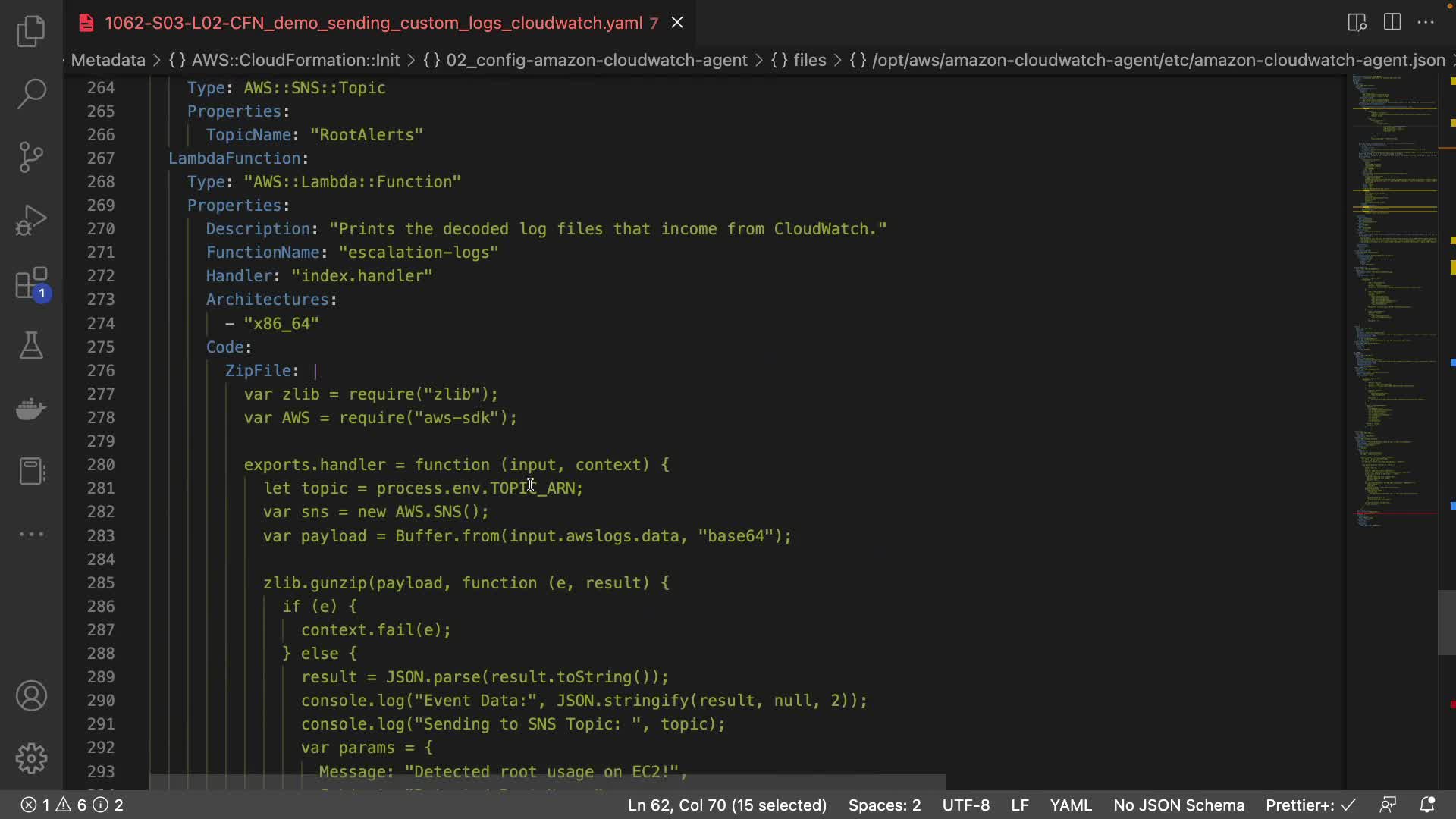Open Run and Debug view

click(31, 221)
